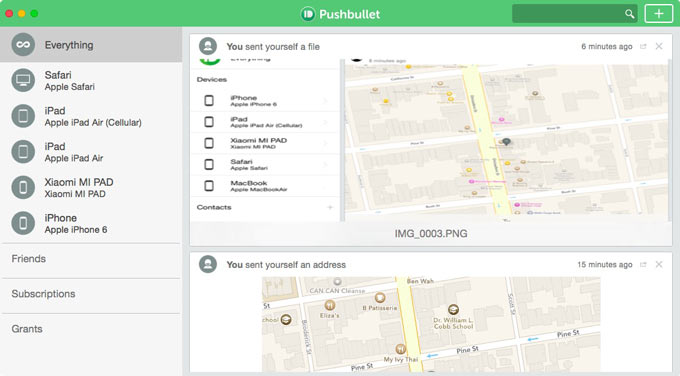Dismiss the address push from 15 minutes ago
Image resolution: width=680 pixels, height=376 pixels.
point(659,264)
